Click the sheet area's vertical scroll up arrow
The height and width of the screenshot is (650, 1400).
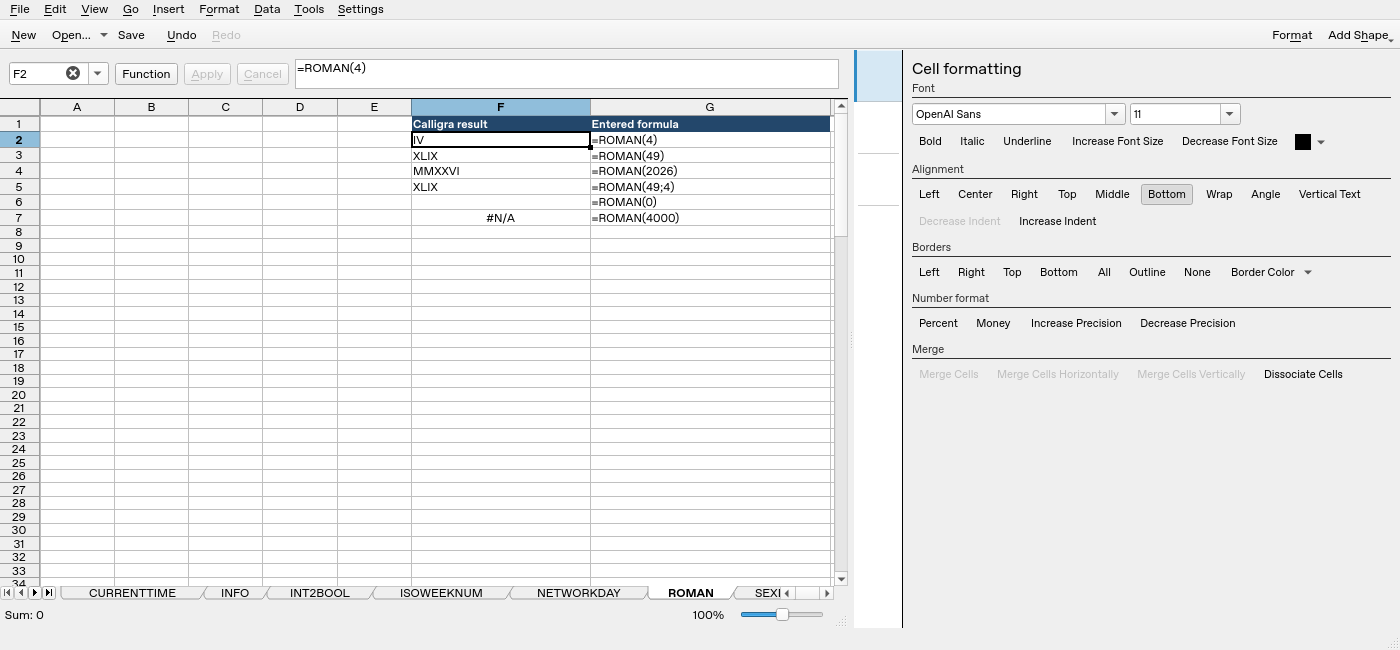[841, 106]
